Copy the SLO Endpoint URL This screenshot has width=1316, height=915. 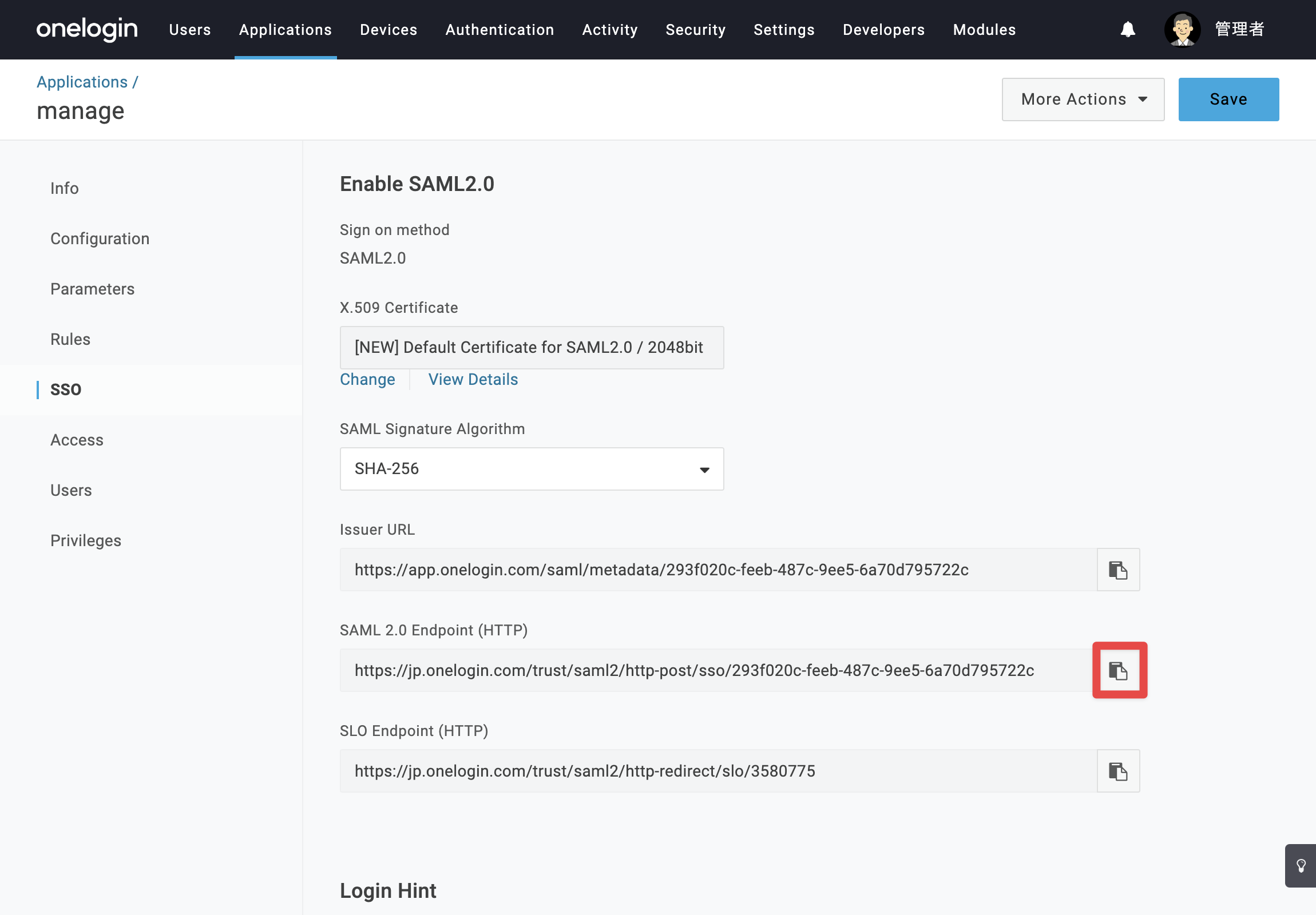[1117, 771]
